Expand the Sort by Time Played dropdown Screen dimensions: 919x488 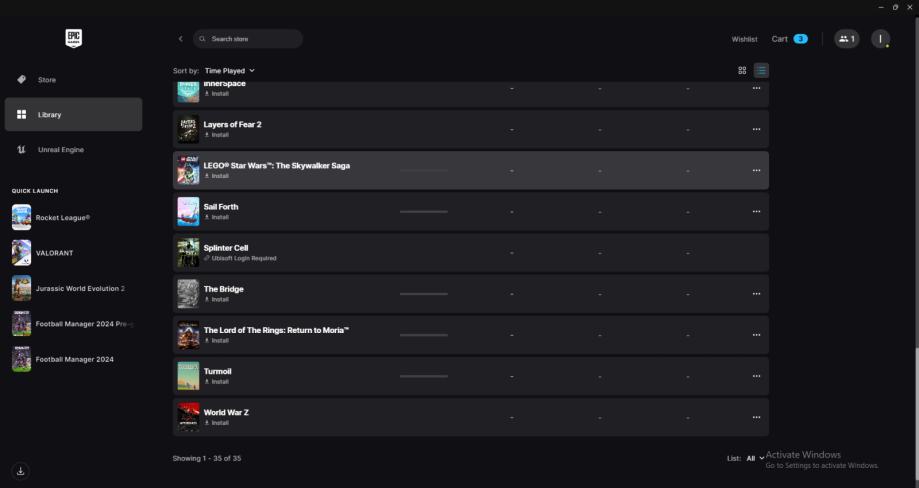tap(230, 71)
